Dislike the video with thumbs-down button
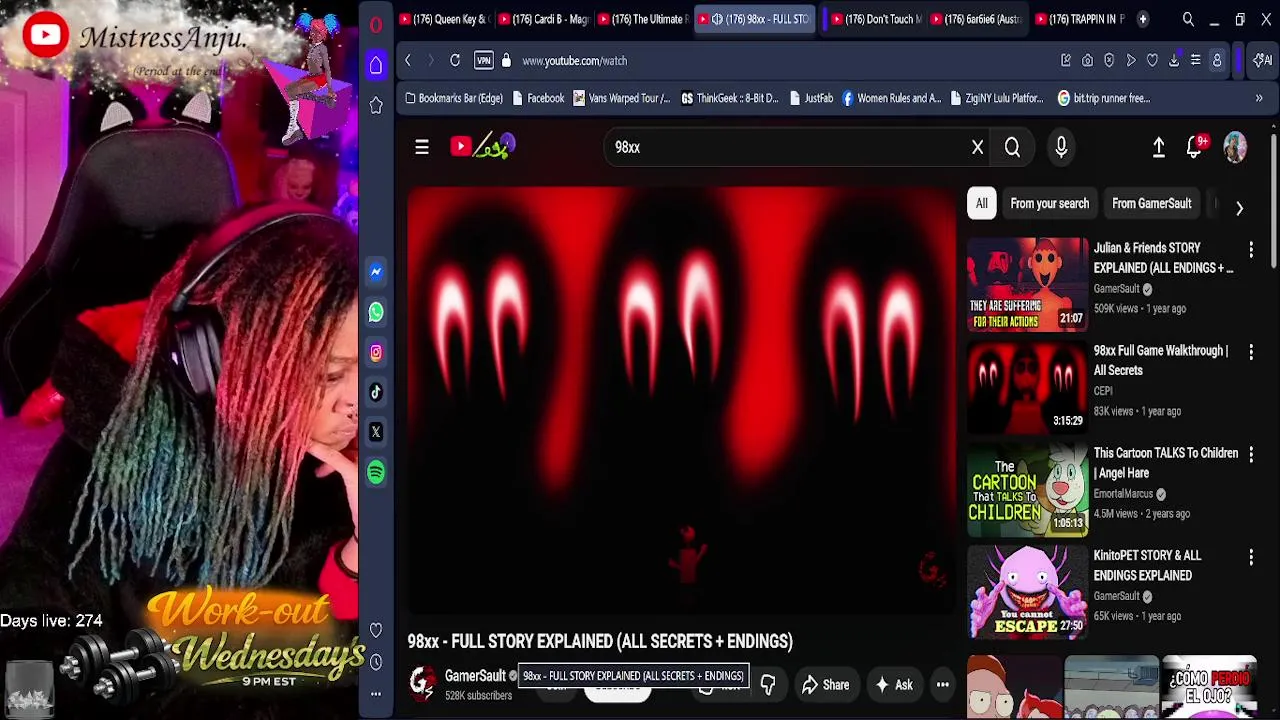The image size is (1280, 720). [x=768, y=685]
